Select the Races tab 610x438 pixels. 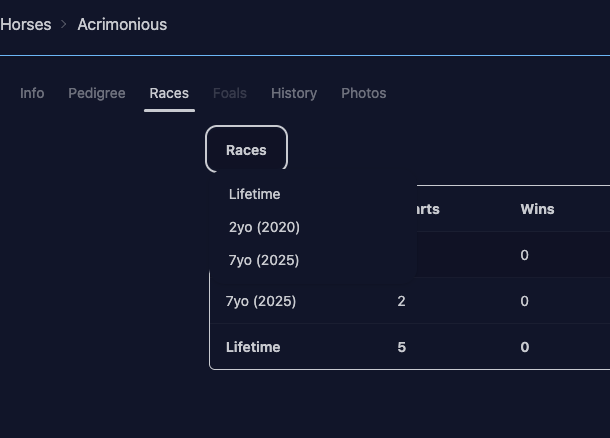click(169, 93)
